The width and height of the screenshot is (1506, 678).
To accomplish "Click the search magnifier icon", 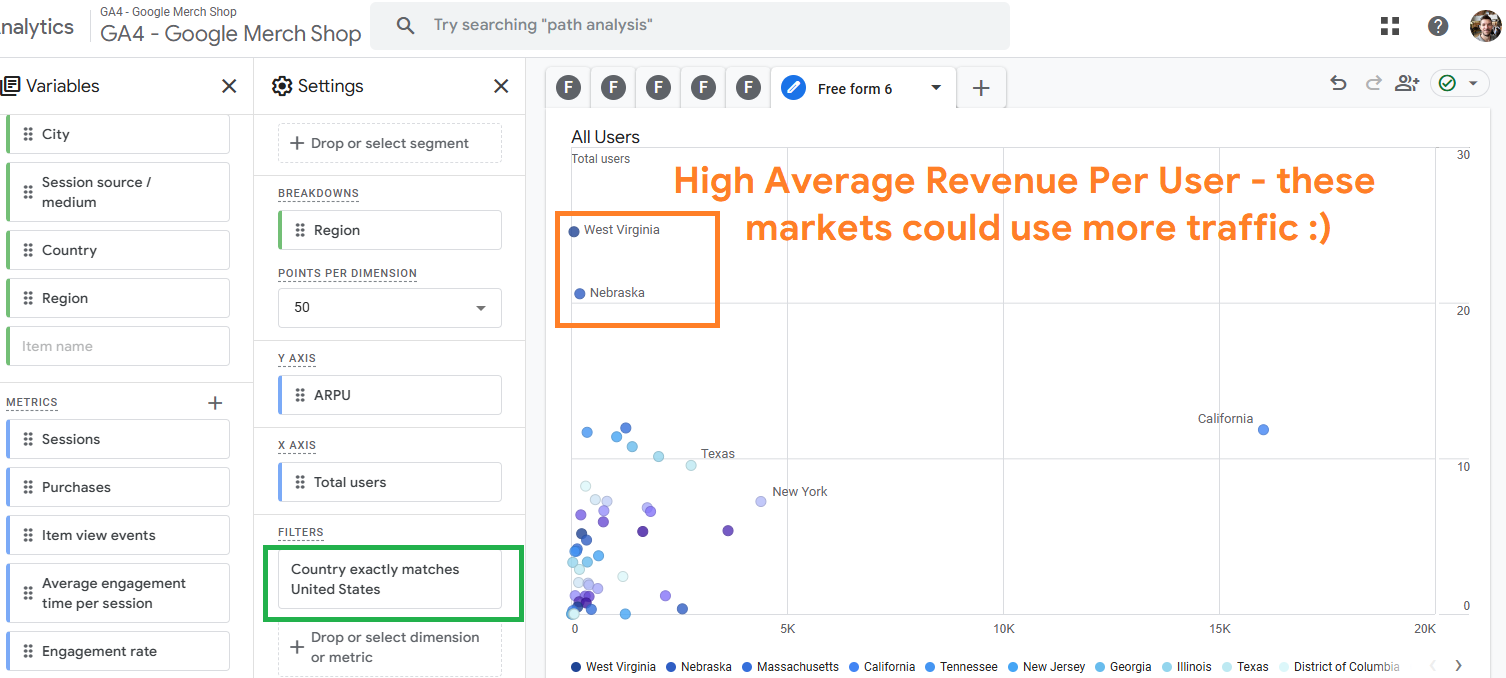I will pos(405,25).
